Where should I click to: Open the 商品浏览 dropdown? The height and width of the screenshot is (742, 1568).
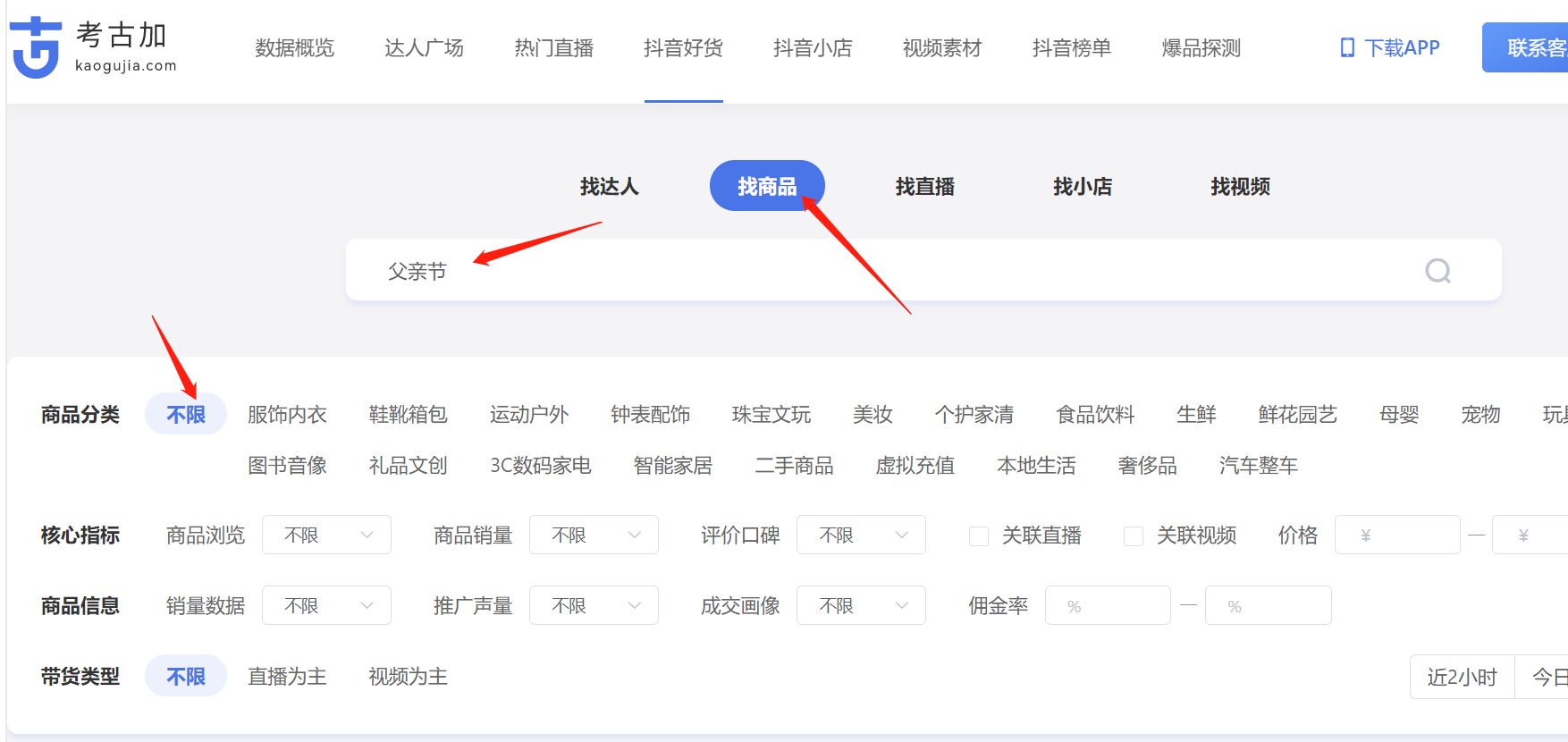pos(326,535)
